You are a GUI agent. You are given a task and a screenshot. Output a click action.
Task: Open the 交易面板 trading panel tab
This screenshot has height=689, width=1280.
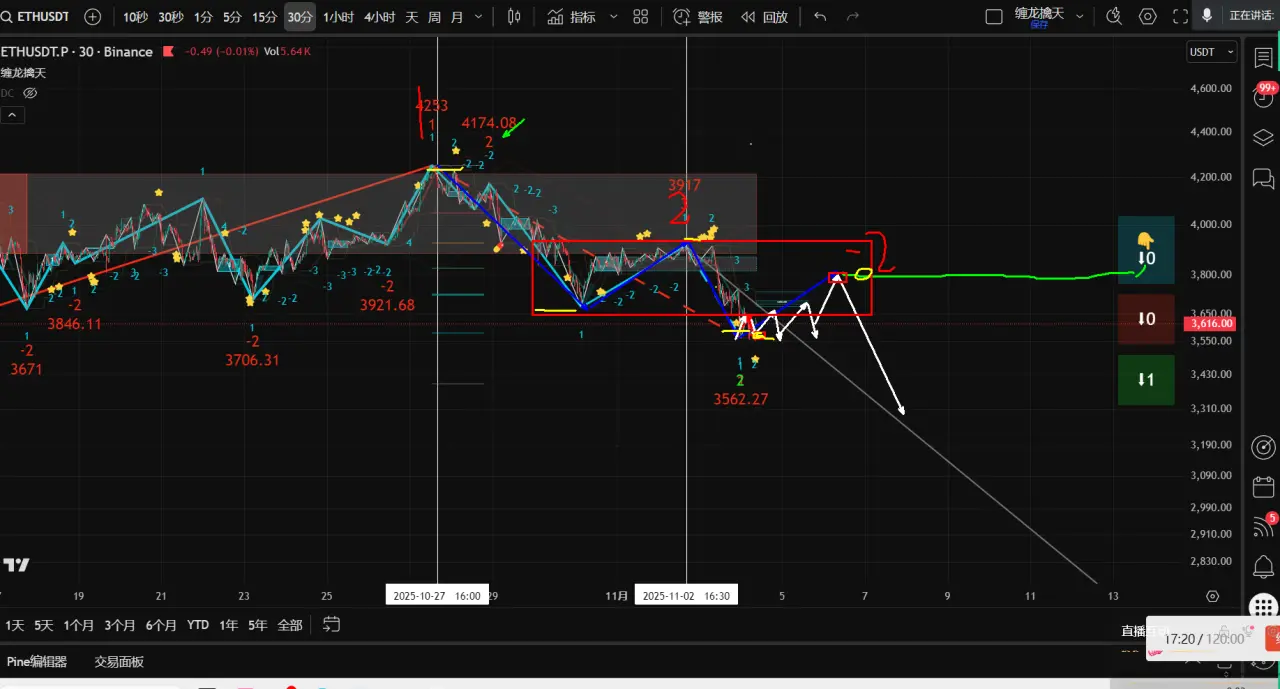click(x=119, y=661)
